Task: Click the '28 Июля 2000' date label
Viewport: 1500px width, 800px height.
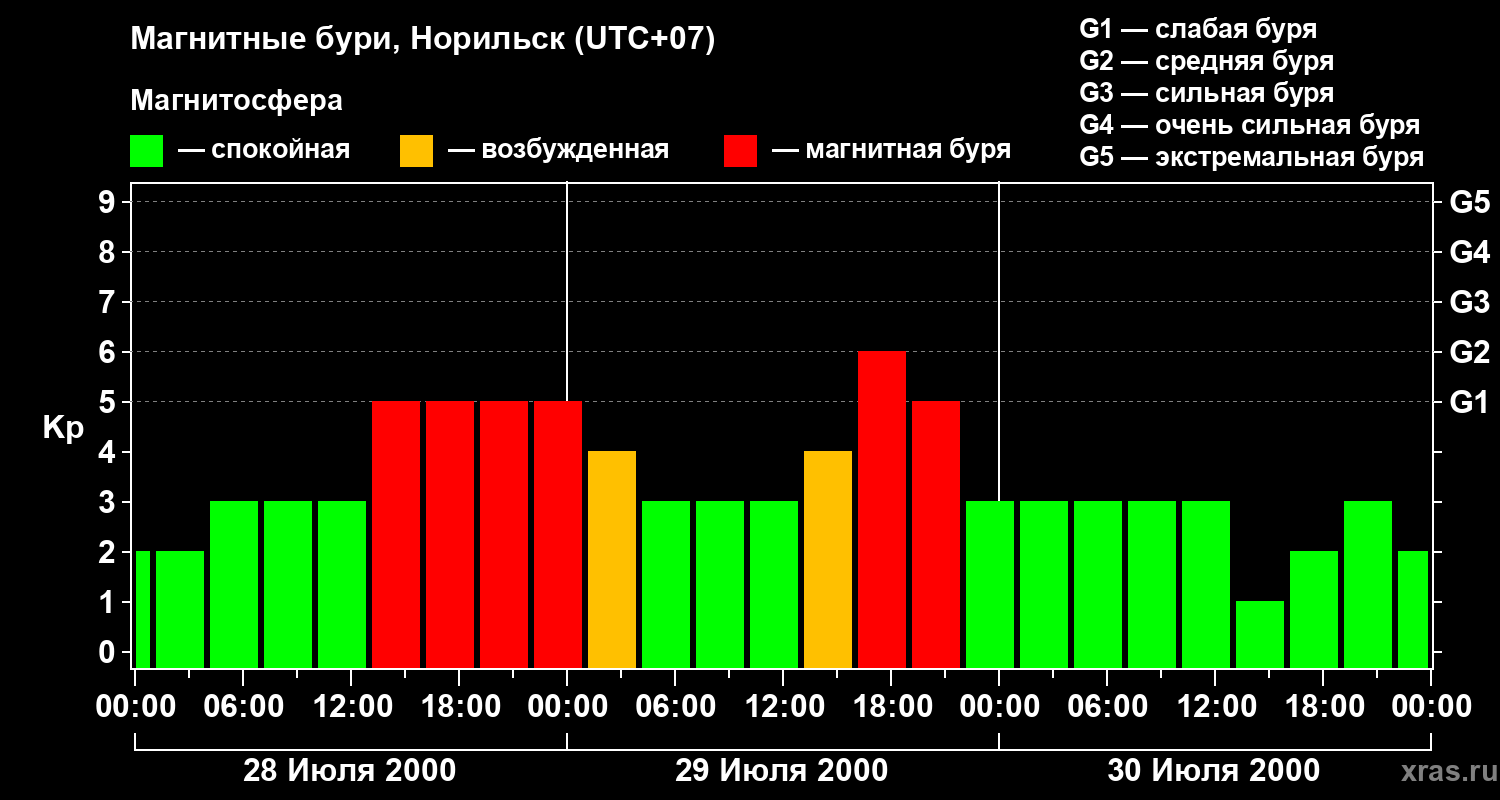Action: point(350,771)
